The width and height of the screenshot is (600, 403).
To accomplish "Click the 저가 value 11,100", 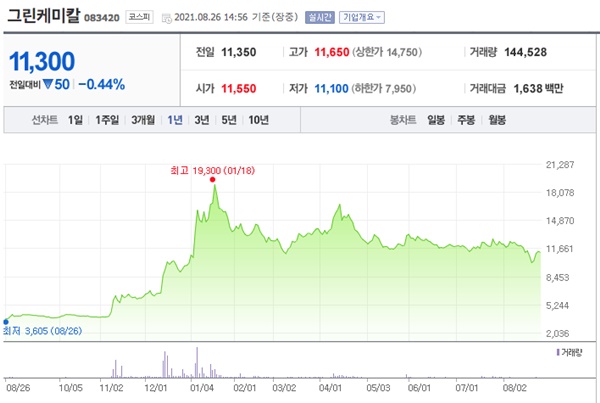I will click(331, 89).
